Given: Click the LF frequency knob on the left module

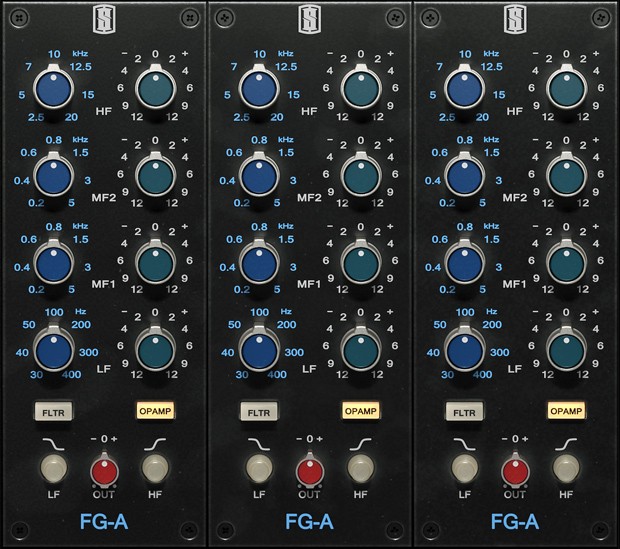Looking at the screenshot, I should pos(53,350).
